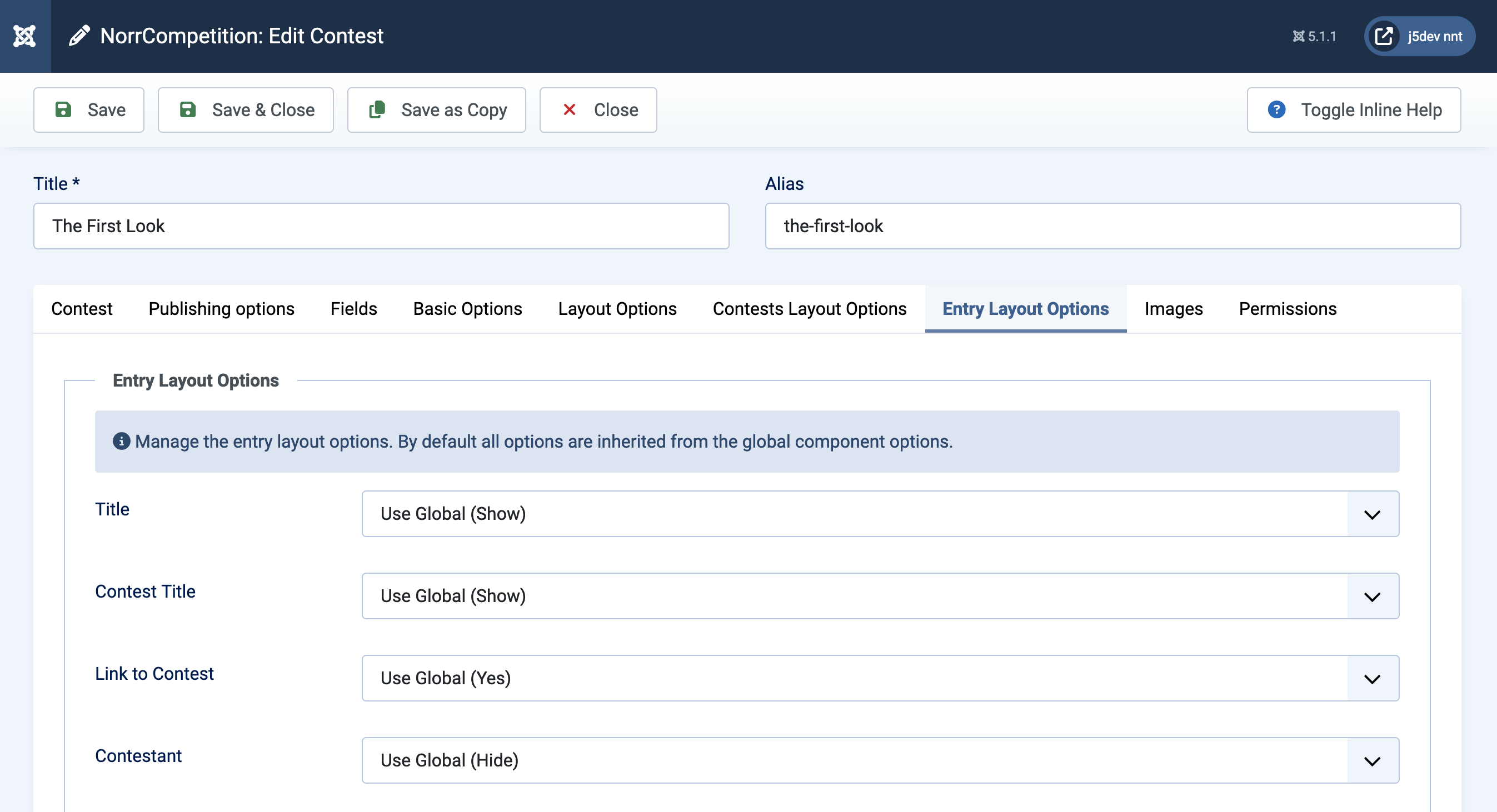1497x812 pixels.
Task: Open the Contests Layout Options tab
Action: 810,309
